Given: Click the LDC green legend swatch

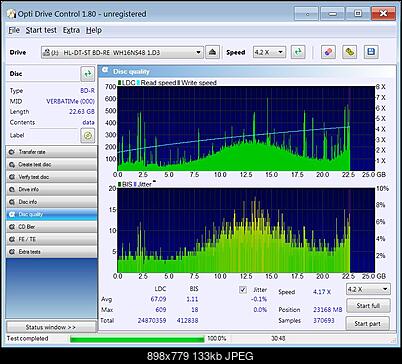Looking at the screenshot, I should coord(119,82).
